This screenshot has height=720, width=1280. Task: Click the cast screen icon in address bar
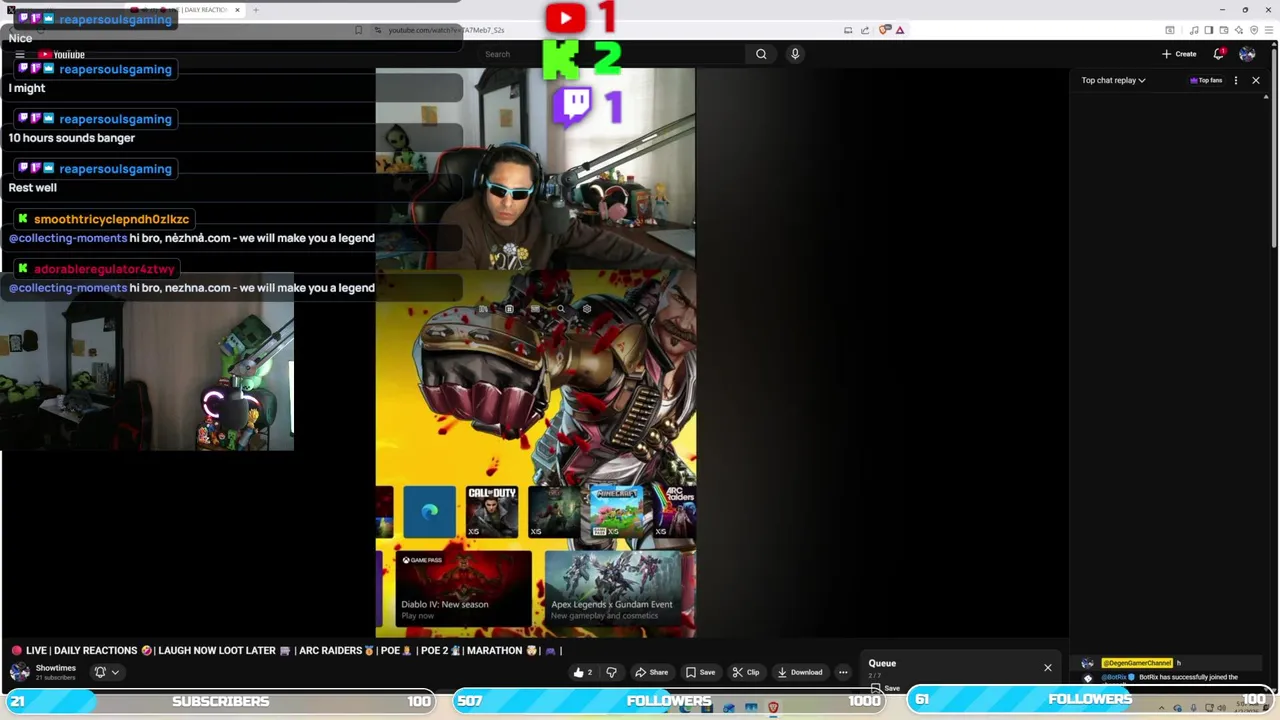tap(848, 30)
